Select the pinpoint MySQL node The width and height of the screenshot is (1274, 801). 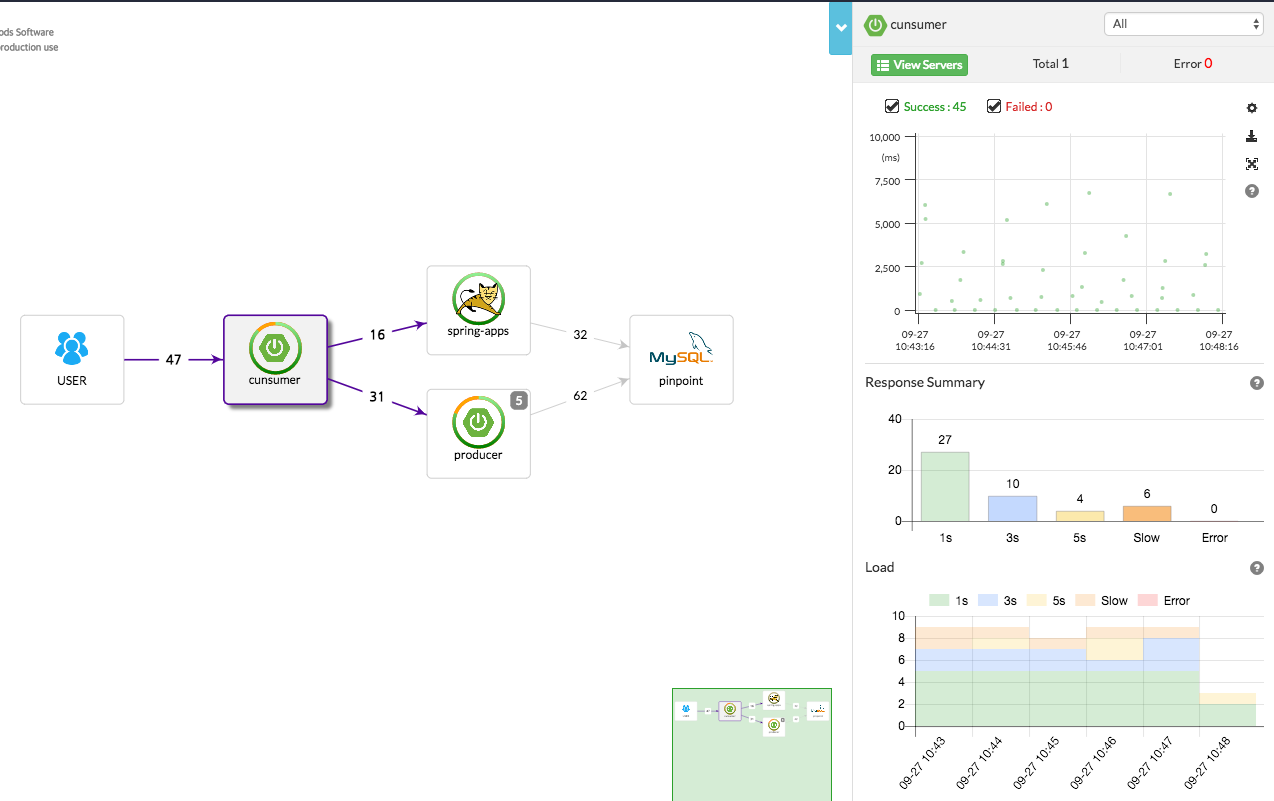click(x=681, y=360)
